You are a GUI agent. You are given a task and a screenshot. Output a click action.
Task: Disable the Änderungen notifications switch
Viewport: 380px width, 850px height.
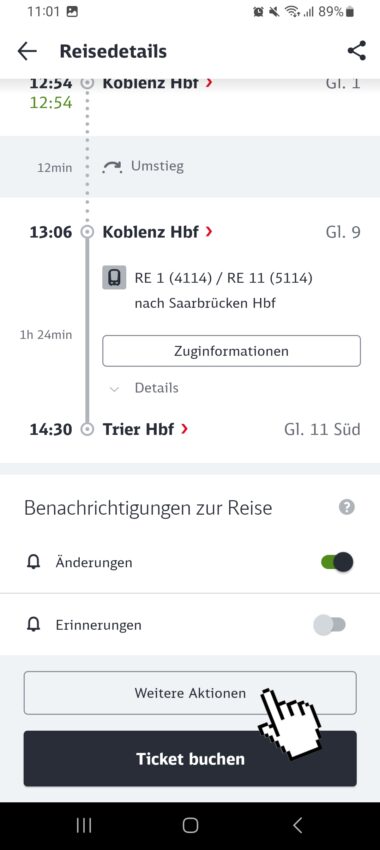(x=337, y=563)
